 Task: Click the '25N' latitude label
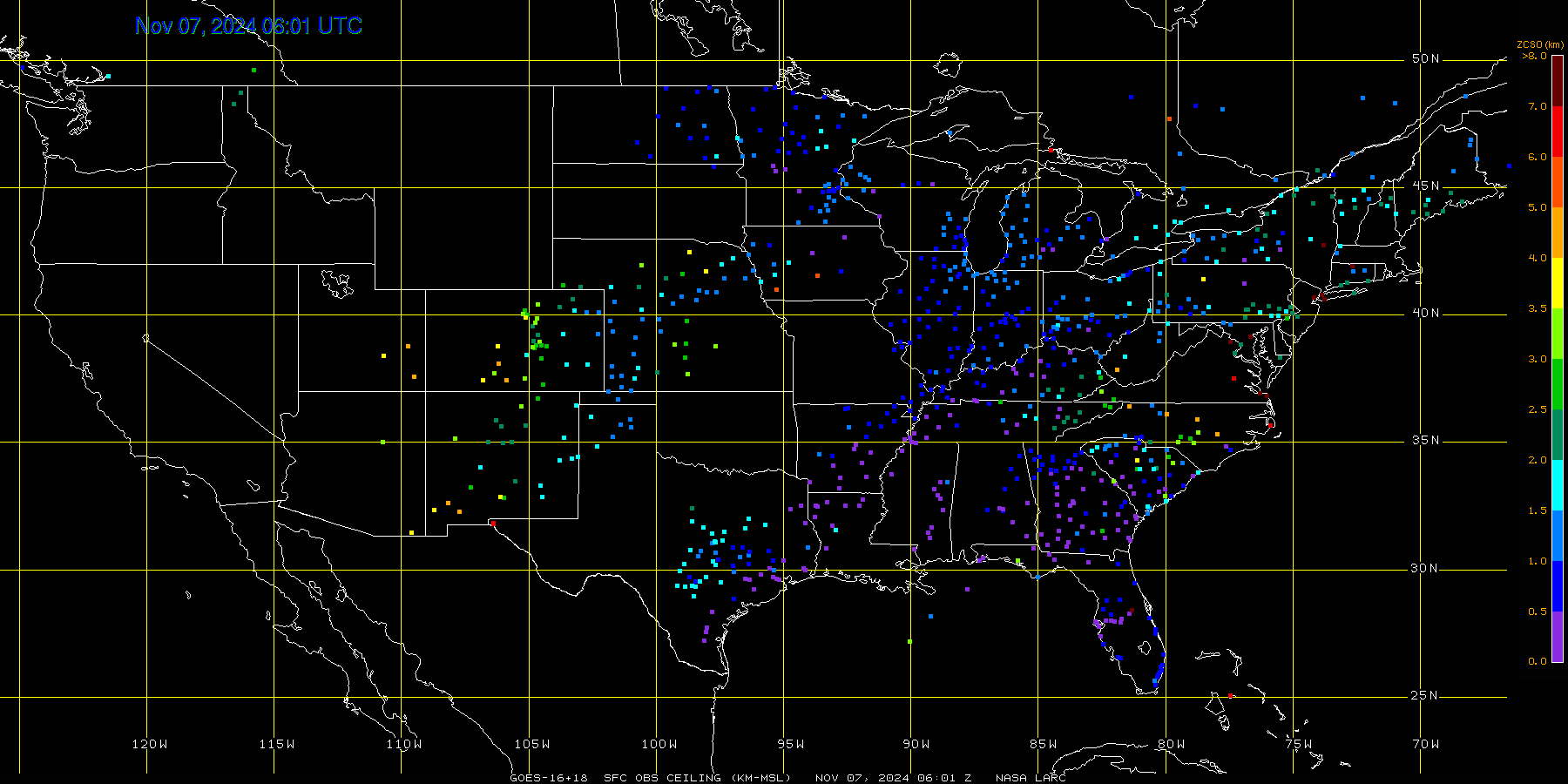point(1426,695)
